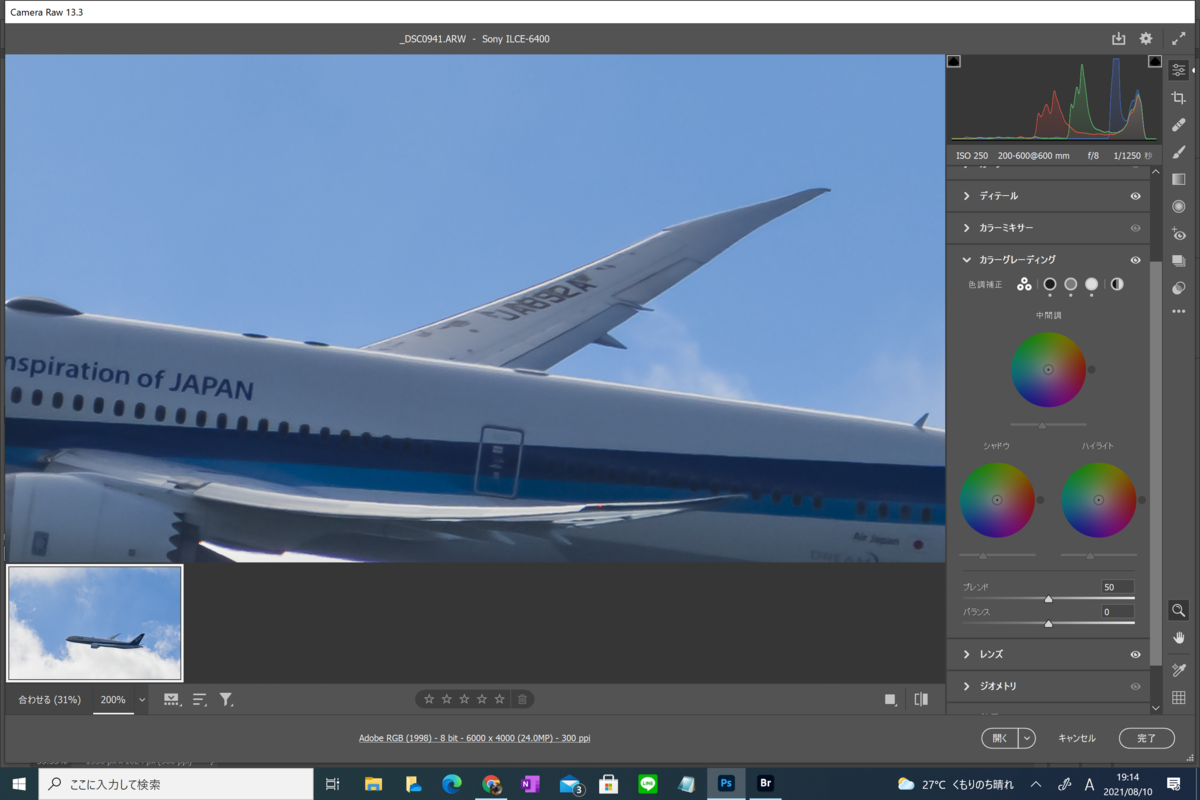Expand the ディテール panel
Screen dimensions: 1200x800
point(966,196)
